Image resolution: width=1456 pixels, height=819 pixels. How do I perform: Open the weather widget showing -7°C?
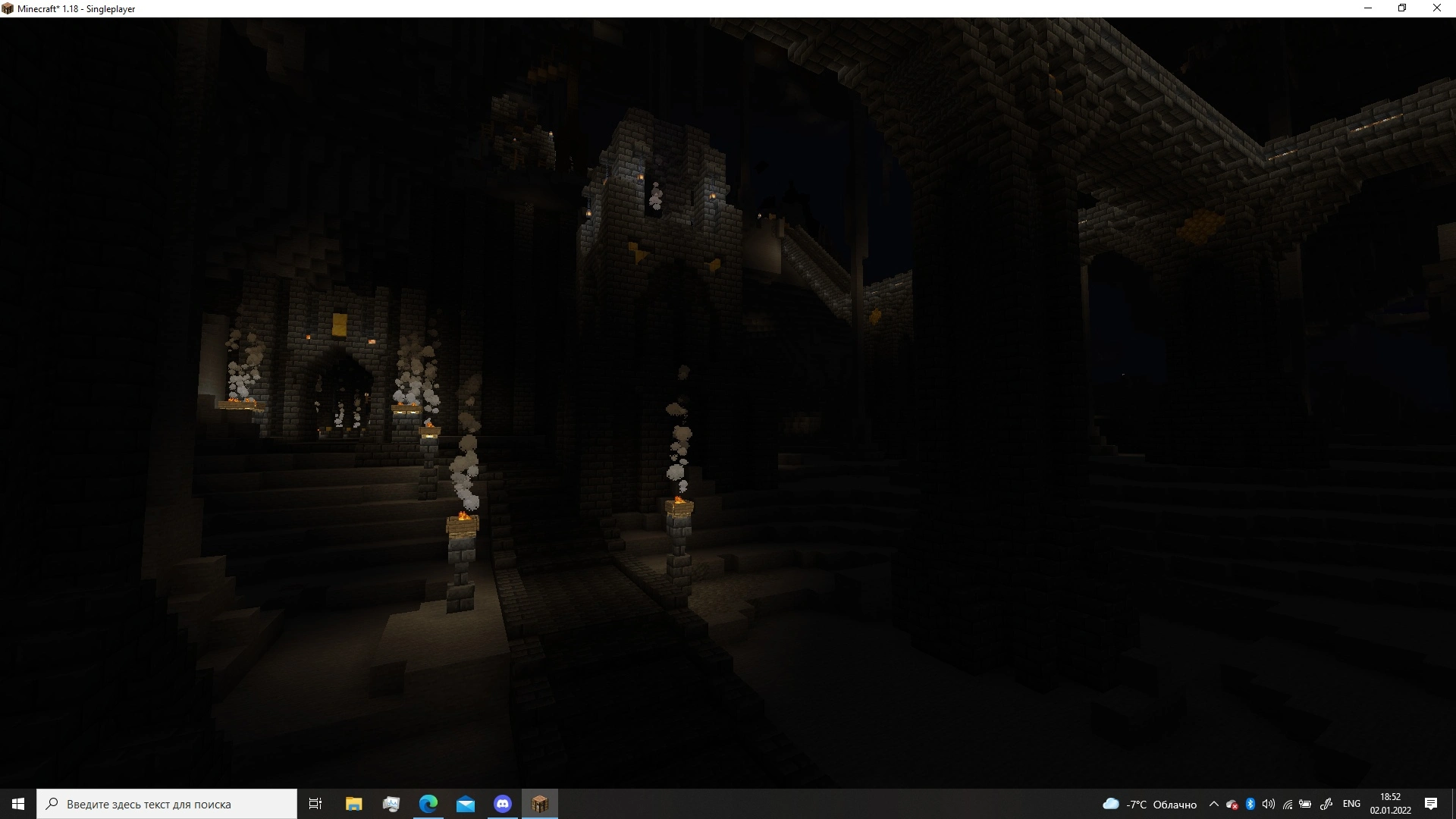1149,804
